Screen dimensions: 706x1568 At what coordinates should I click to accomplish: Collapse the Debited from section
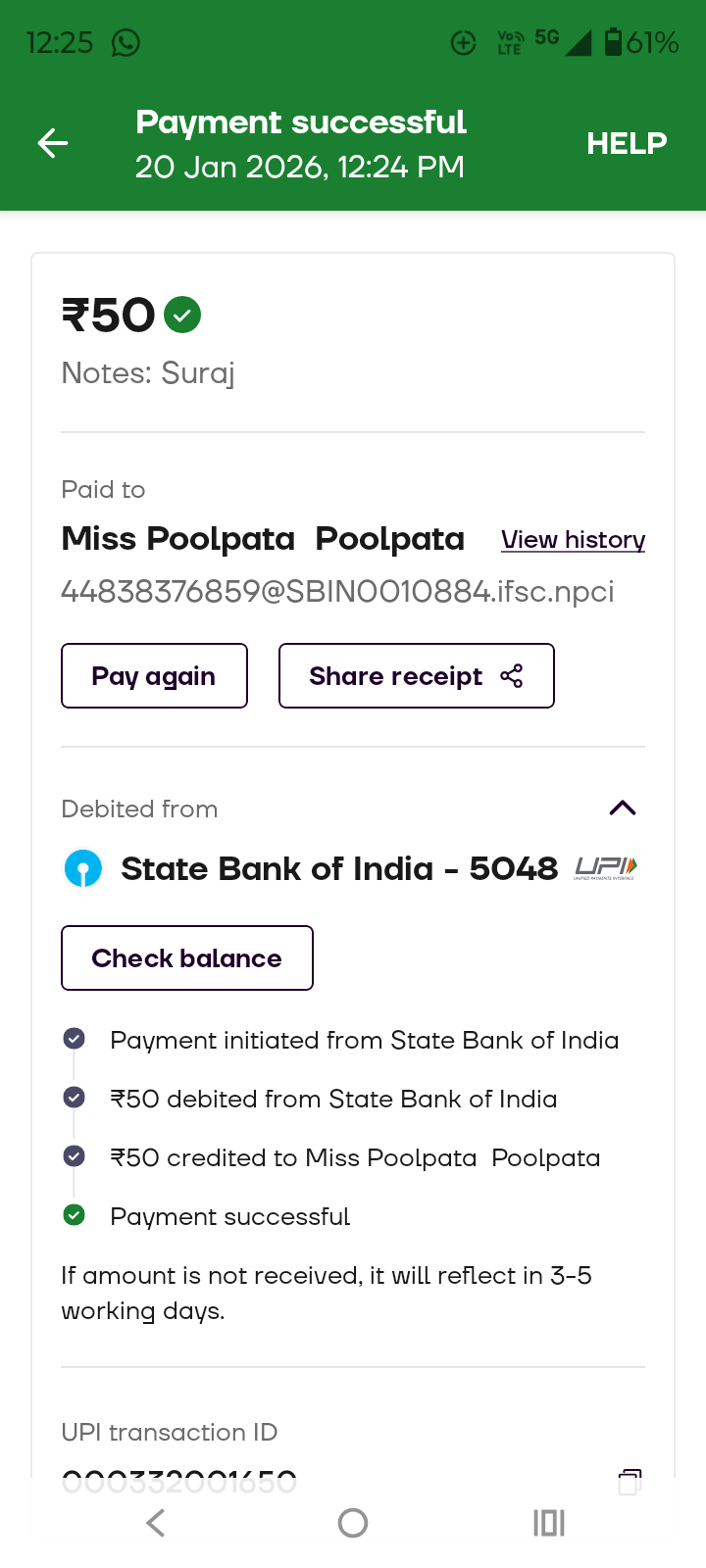[623, 808]
